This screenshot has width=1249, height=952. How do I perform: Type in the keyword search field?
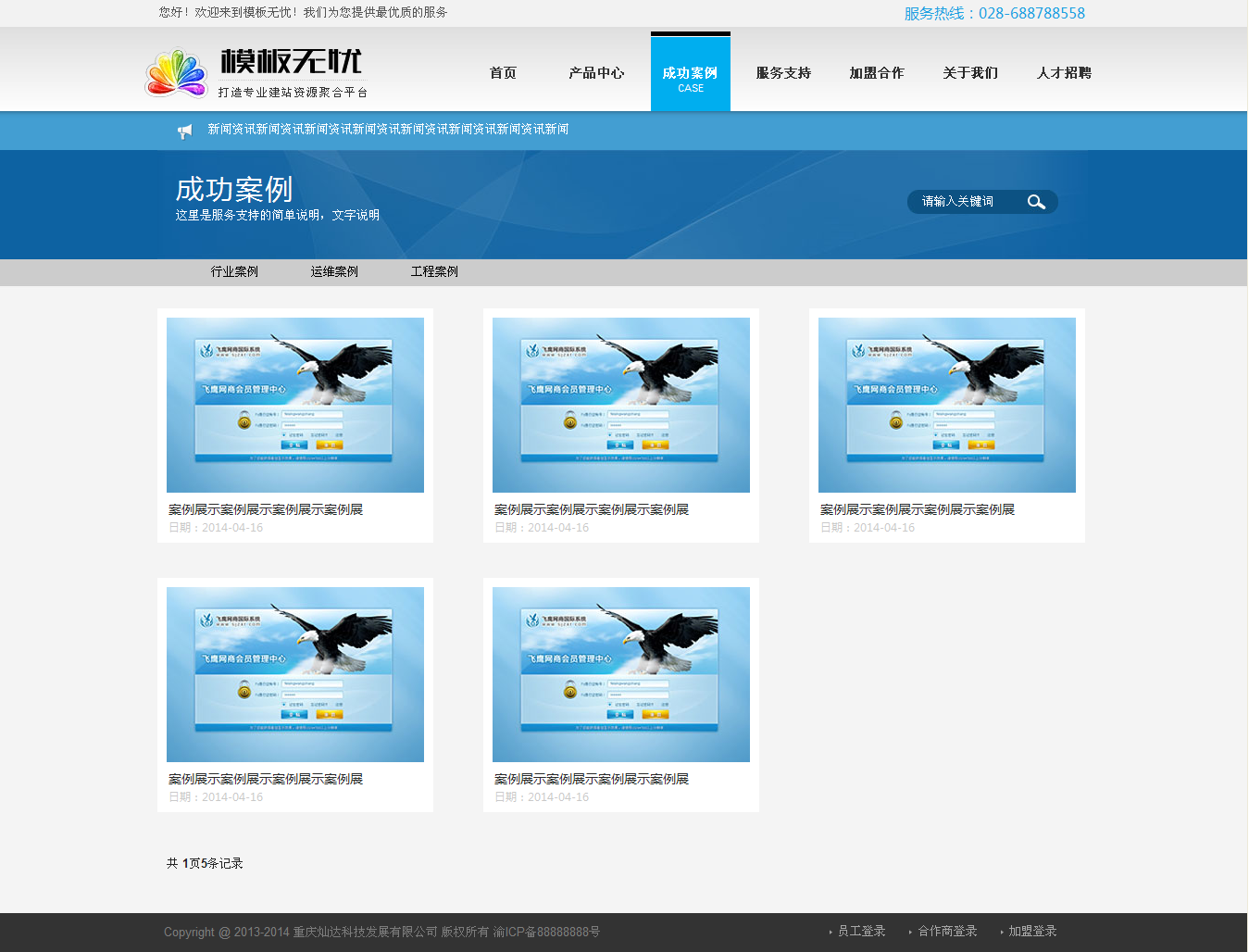(963, 202)
